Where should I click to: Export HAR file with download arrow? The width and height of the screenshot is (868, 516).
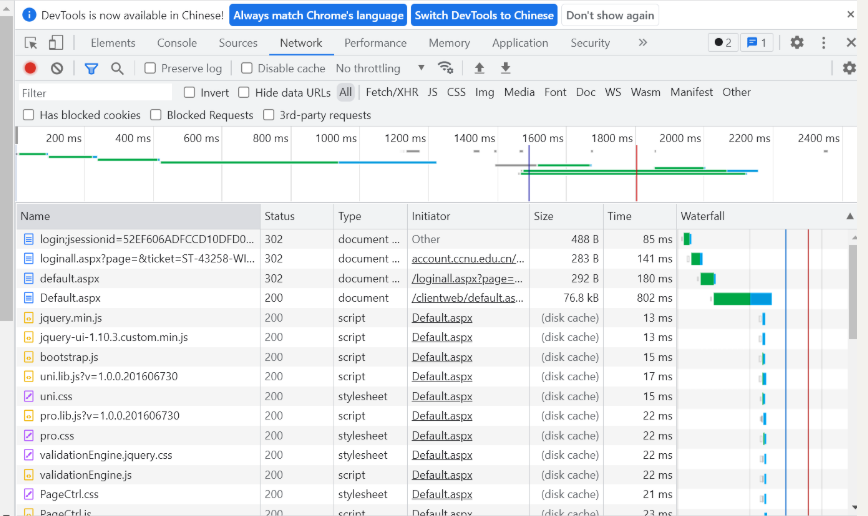pos(505,68)
